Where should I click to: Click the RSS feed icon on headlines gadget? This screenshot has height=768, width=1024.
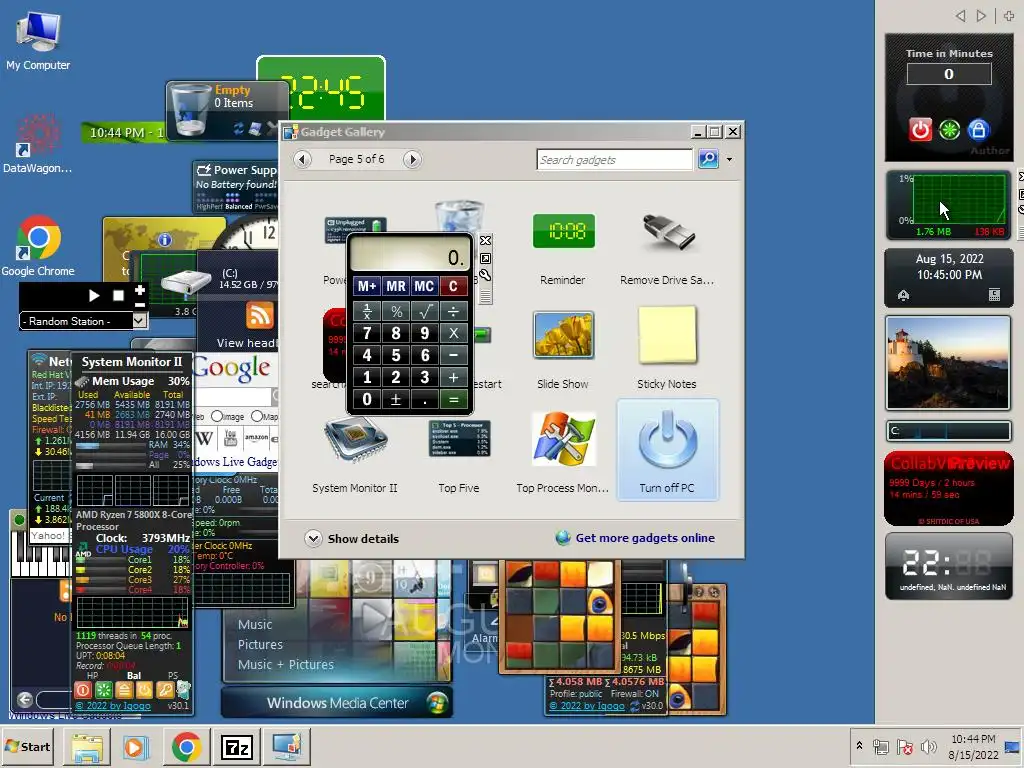point(259,315)
